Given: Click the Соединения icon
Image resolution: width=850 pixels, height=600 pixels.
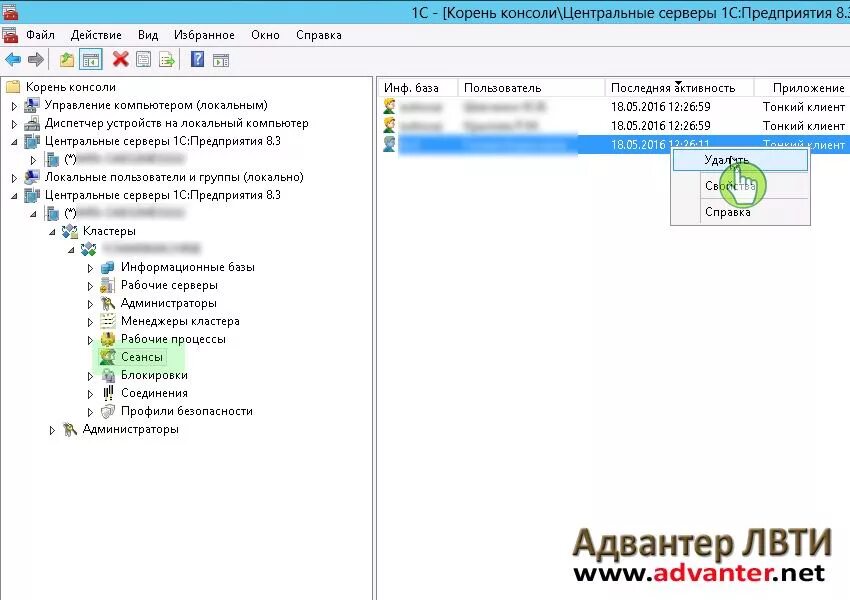Looking at the screenshot, I should 108,393.
